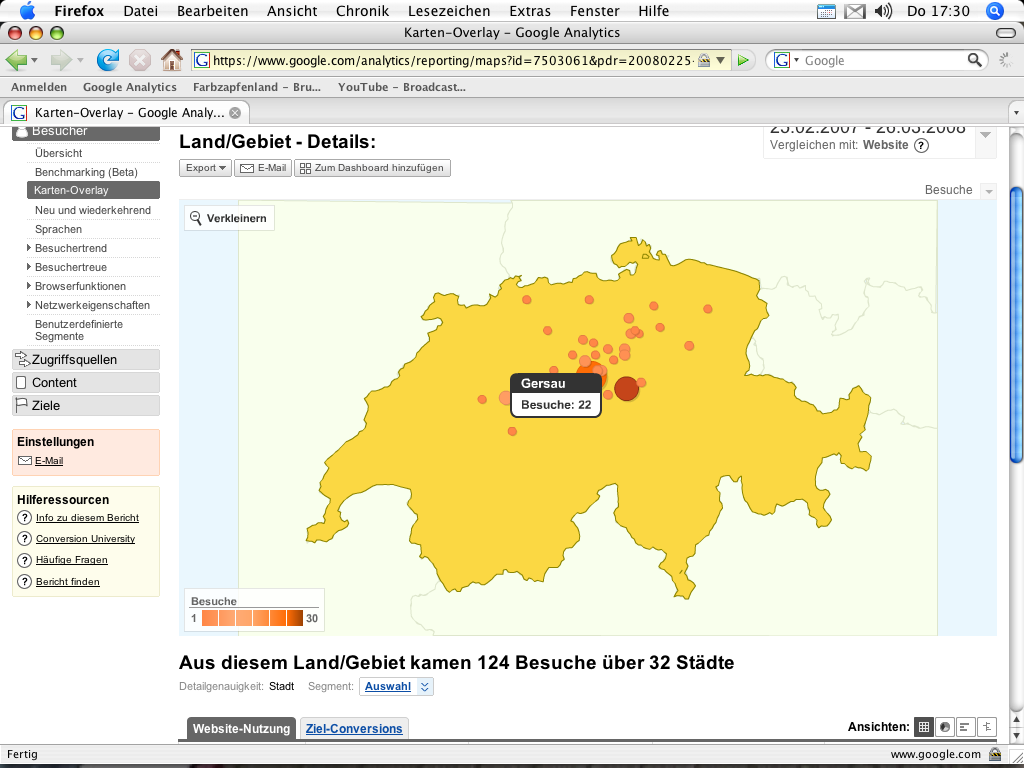The image size is (1024, 768).
Task: Click the darkest swatch in the Besuche legend
Action: click(x=295, y=618)
